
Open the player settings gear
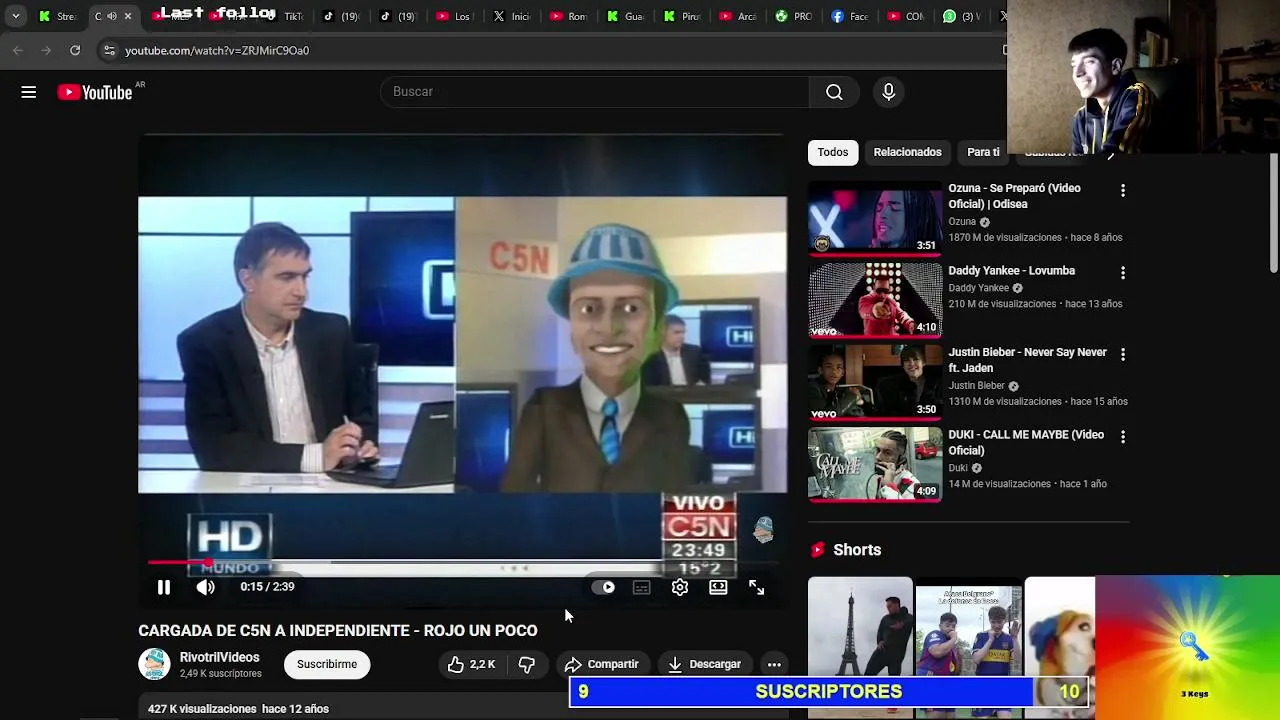pyautogui.click(x=680, y=587)
